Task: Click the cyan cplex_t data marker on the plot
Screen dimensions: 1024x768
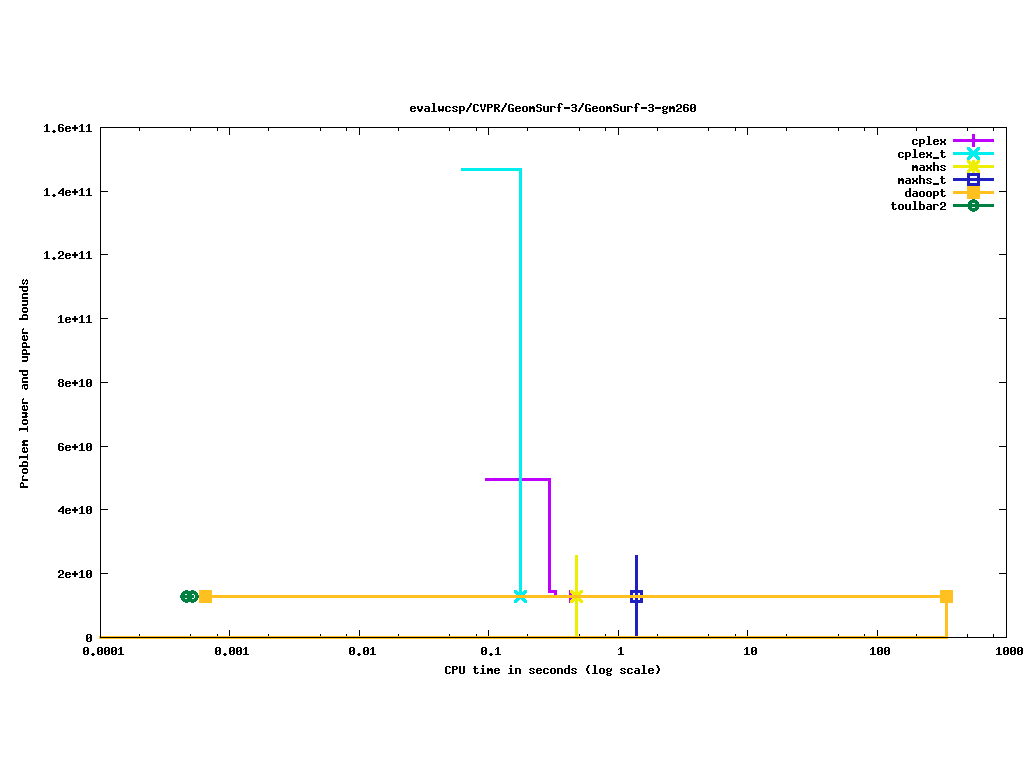Action: coord(520,596)
